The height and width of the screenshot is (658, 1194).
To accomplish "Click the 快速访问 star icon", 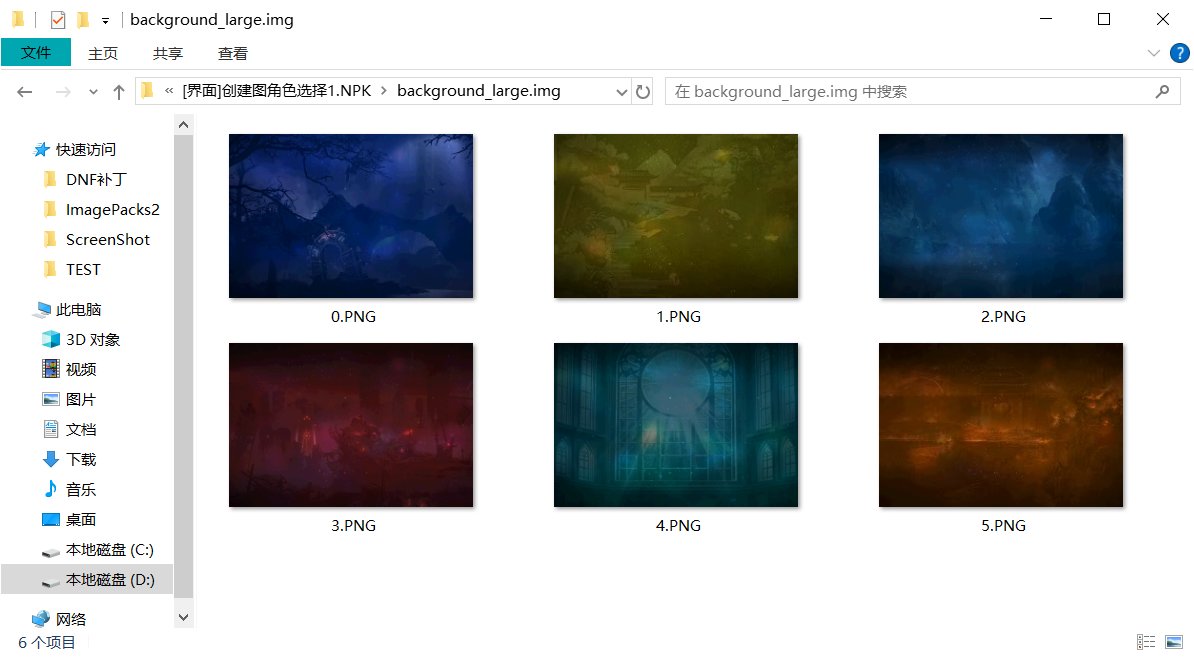I will pos(41,149).
